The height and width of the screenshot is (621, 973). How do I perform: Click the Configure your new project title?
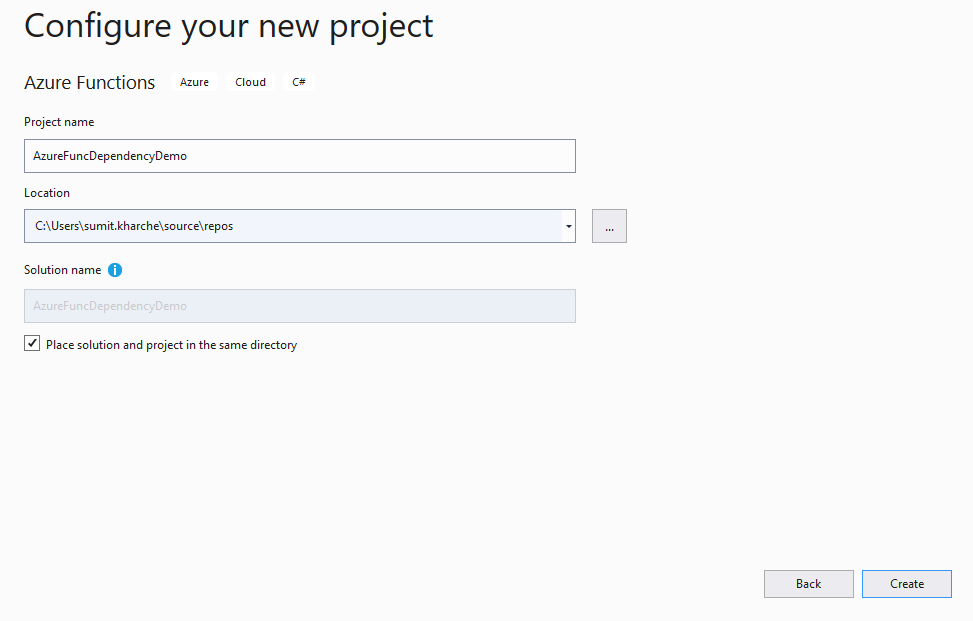[228, 26]
